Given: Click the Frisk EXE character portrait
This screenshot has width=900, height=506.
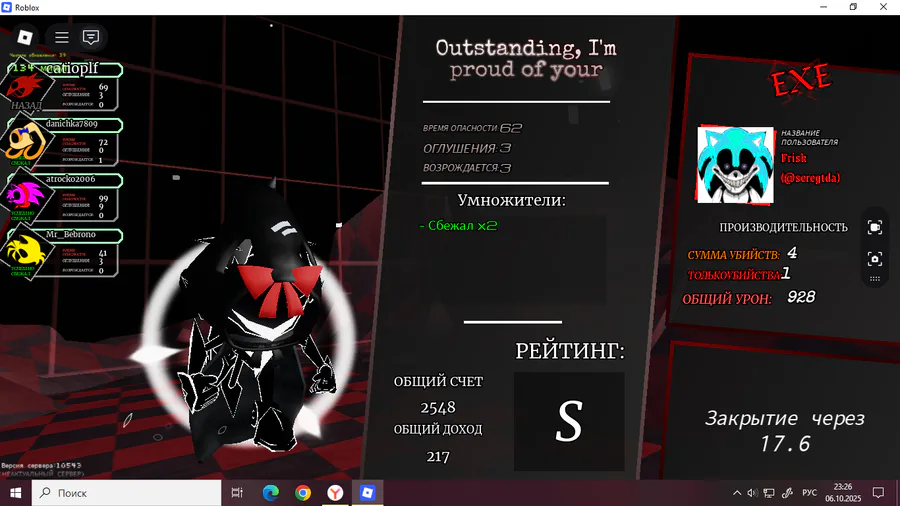Looking at the screenshot, I should tap(735, 165).
